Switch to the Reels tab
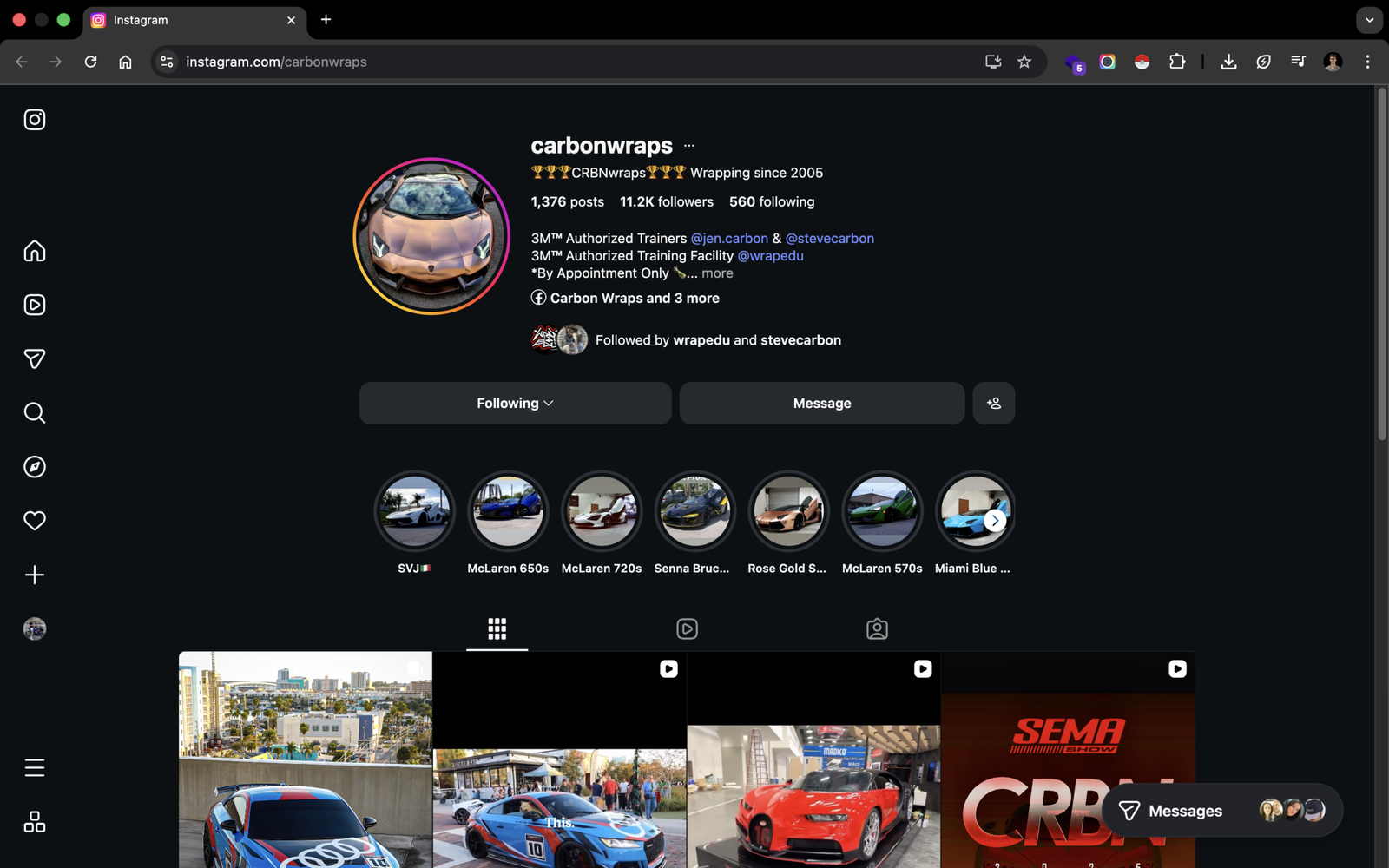Screen dimensions: 1389x868 point(687,628)
